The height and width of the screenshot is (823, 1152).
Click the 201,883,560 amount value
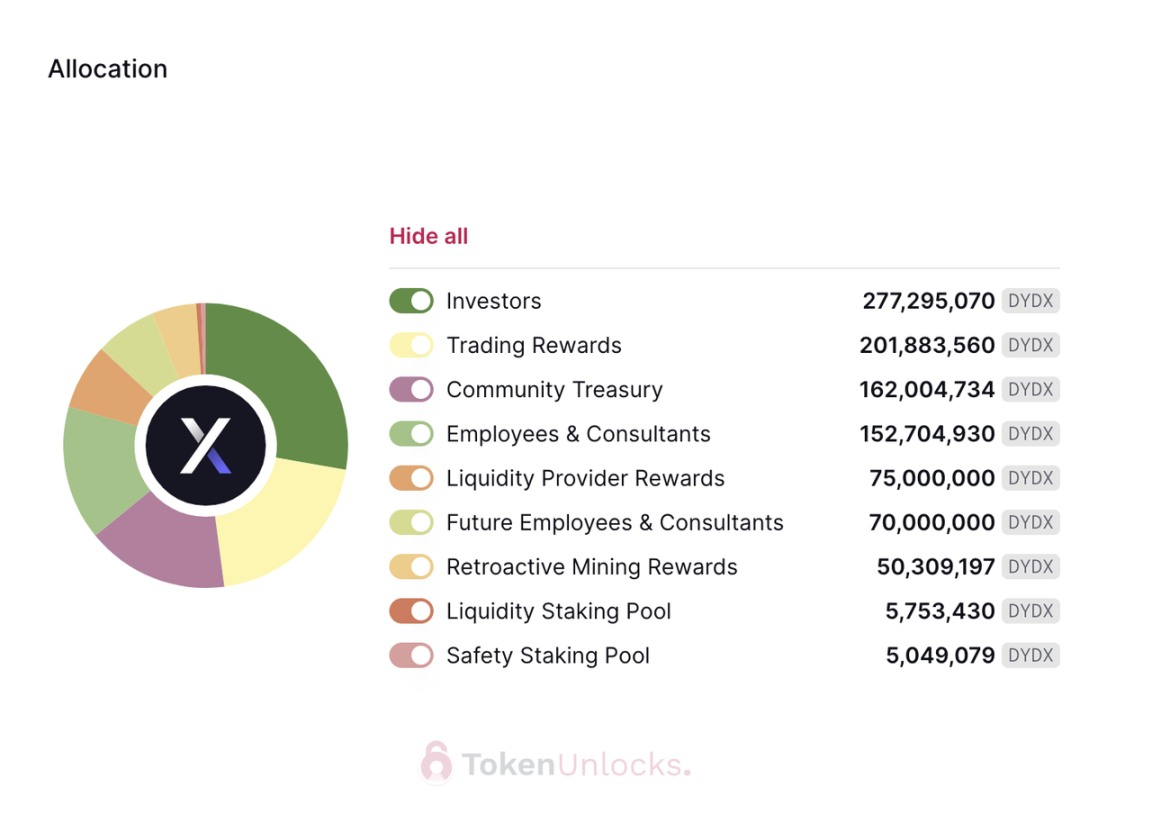click(x=927, y=345)
